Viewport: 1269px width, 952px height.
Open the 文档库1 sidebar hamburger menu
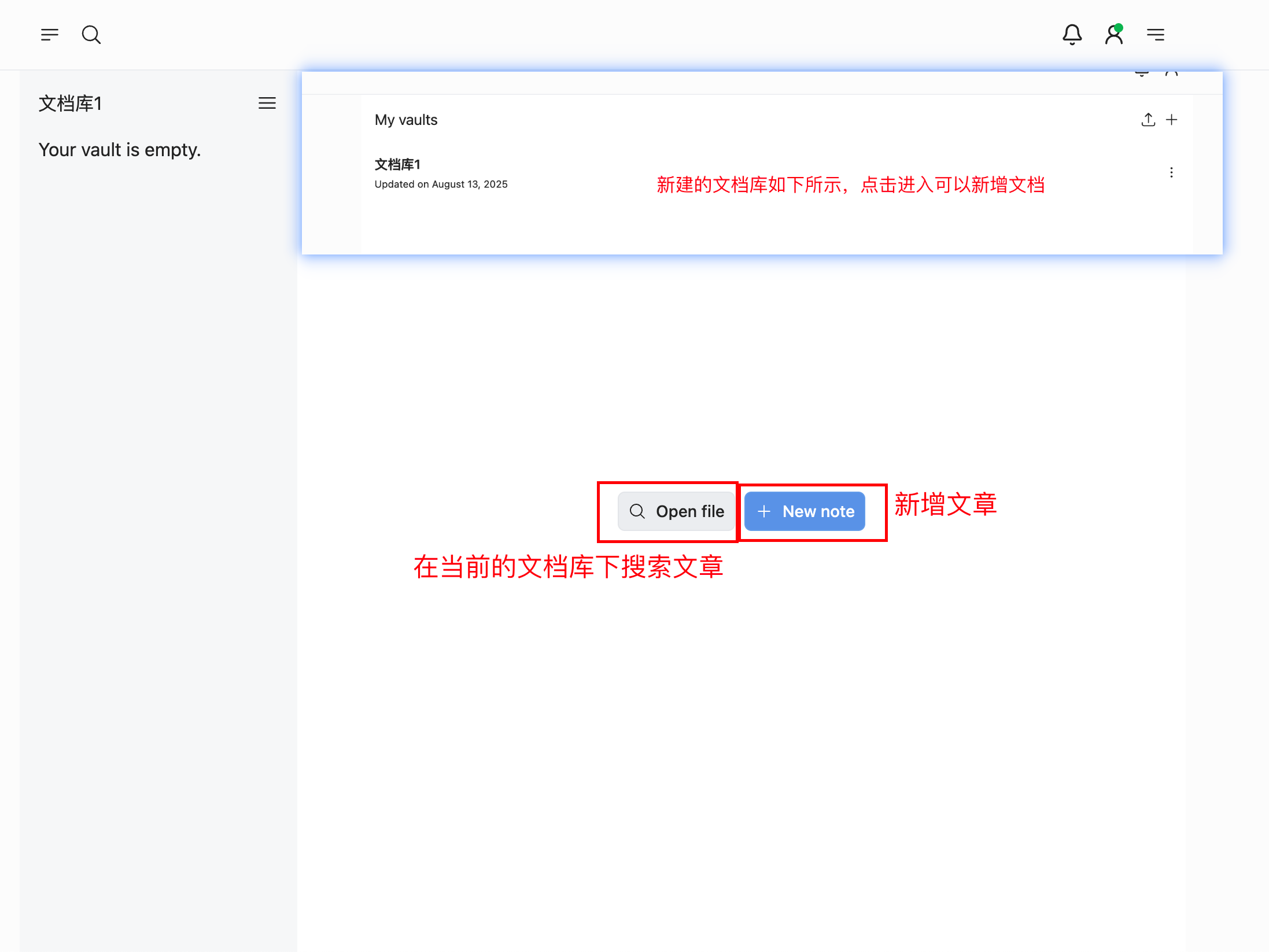tap(267, 104)
